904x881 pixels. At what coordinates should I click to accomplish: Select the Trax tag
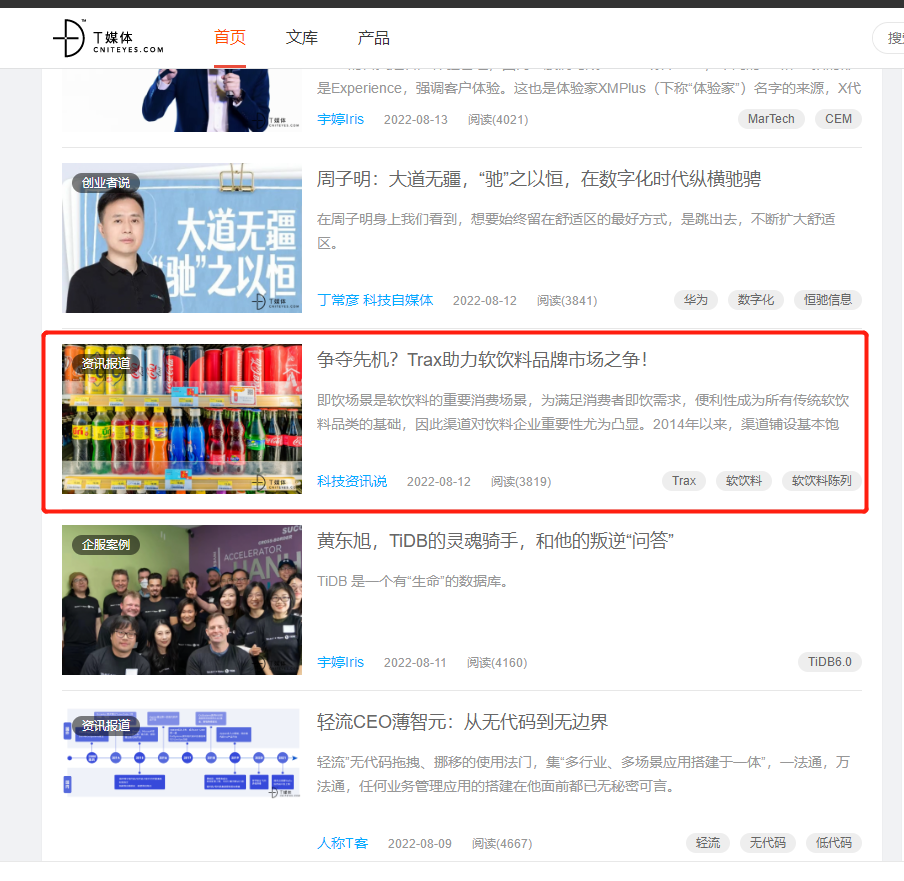tap(684, 481)
